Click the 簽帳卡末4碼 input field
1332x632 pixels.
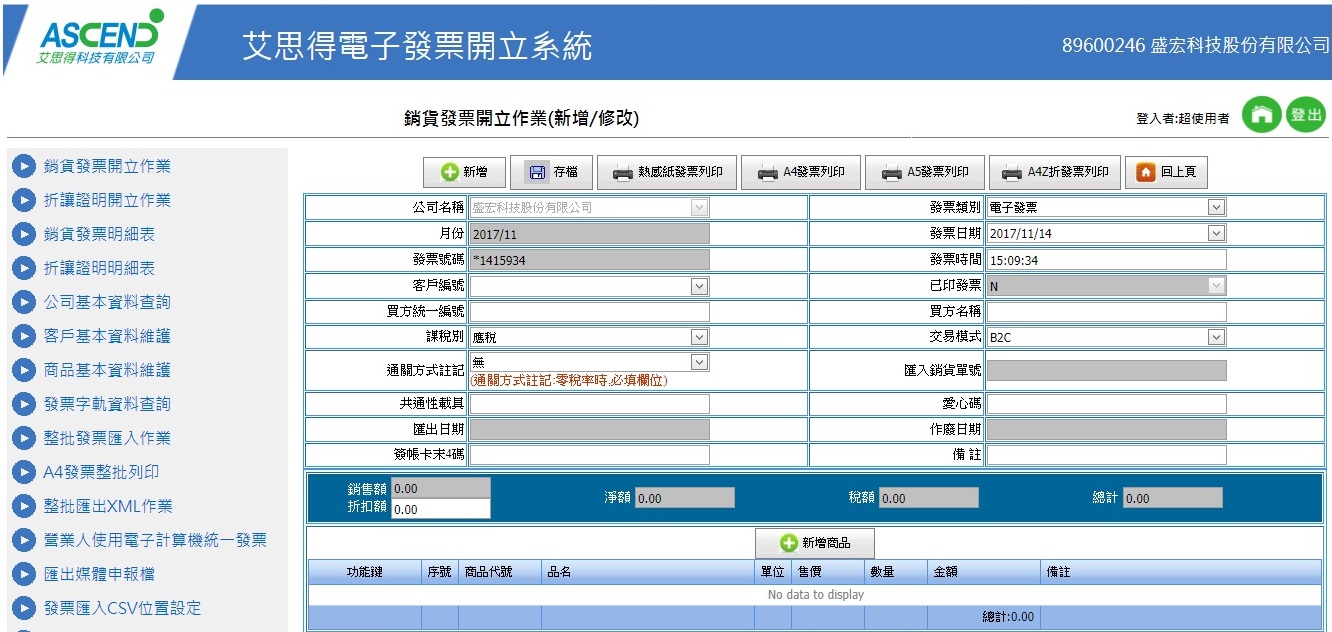590,455
